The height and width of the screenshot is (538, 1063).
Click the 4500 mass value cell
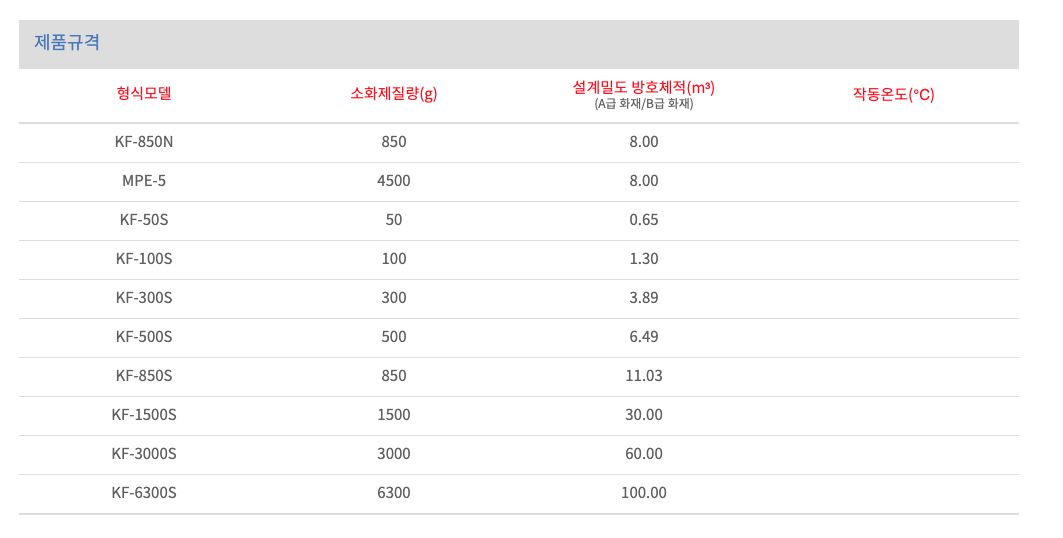(x=394, y=181)
